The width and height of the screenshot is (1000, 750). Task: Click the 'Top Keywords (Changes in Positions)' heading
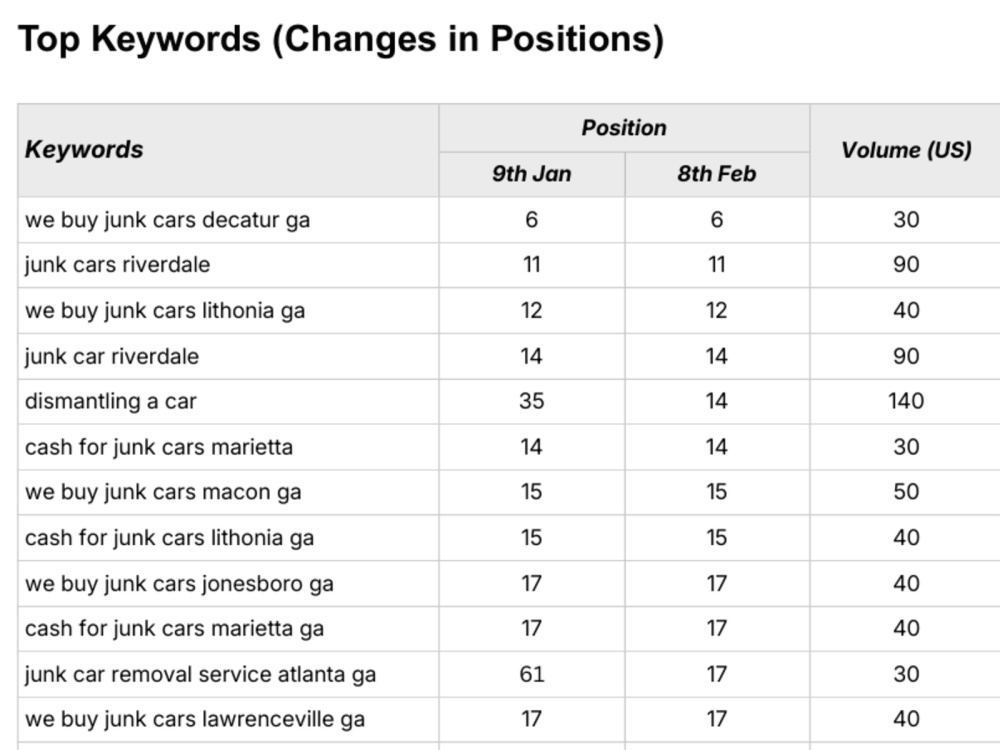click(x=341, y=38)
